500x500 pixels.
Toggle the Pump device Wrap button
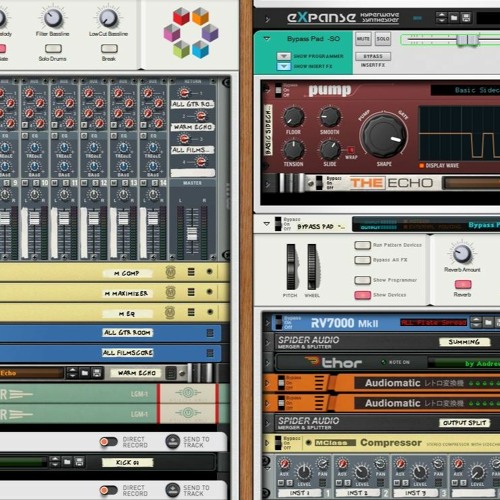(x=351, y=150)
